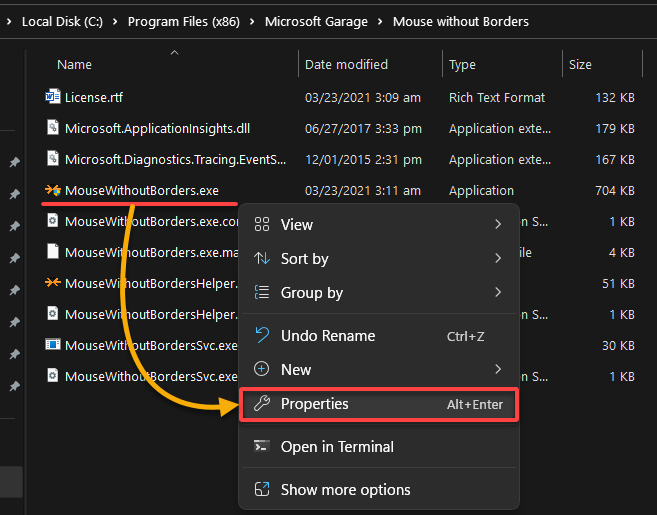Open the Group by submenu

tap(379, 292)
